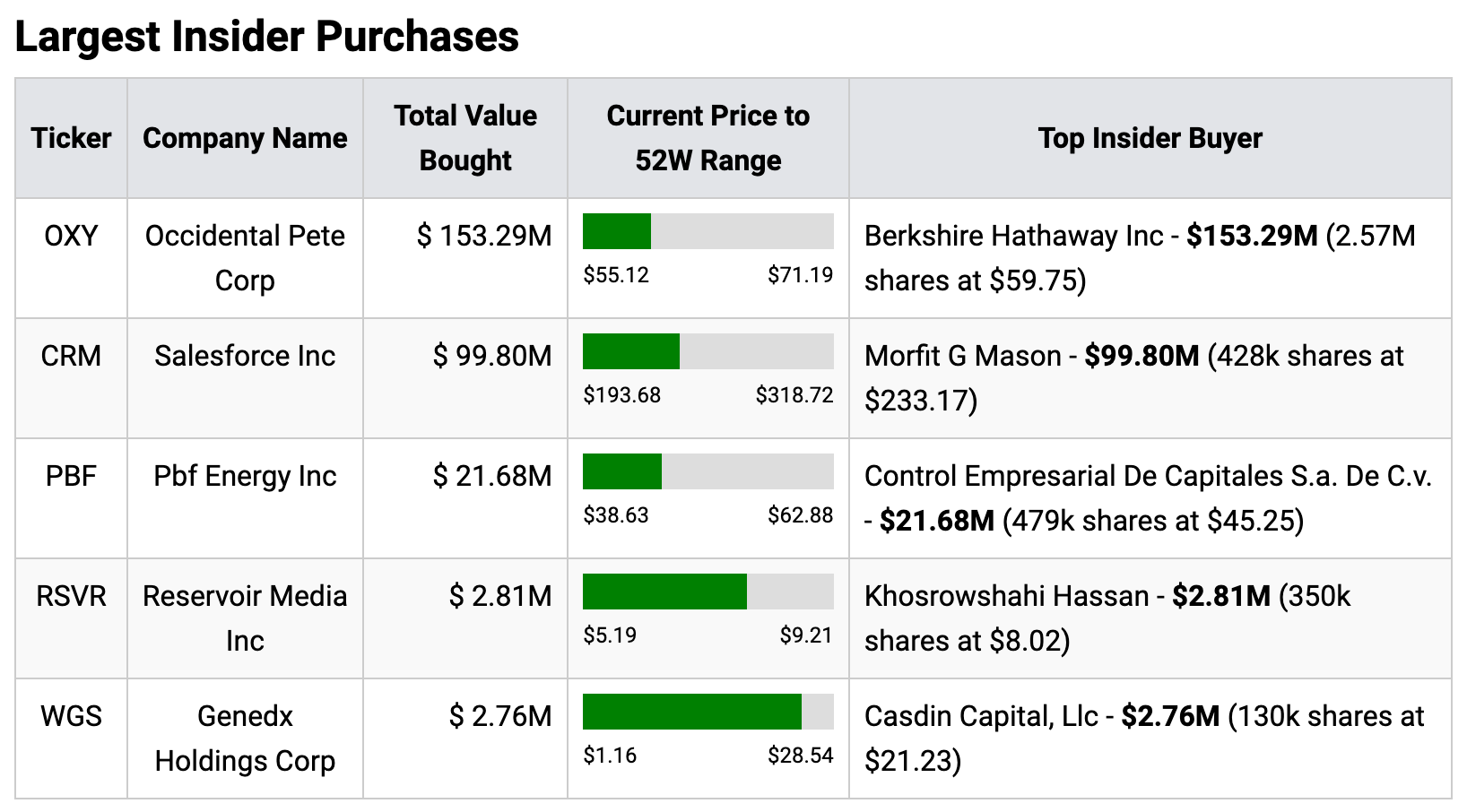Click the Company Name column header
This screenshot has height=812, width=1467.
245,138
